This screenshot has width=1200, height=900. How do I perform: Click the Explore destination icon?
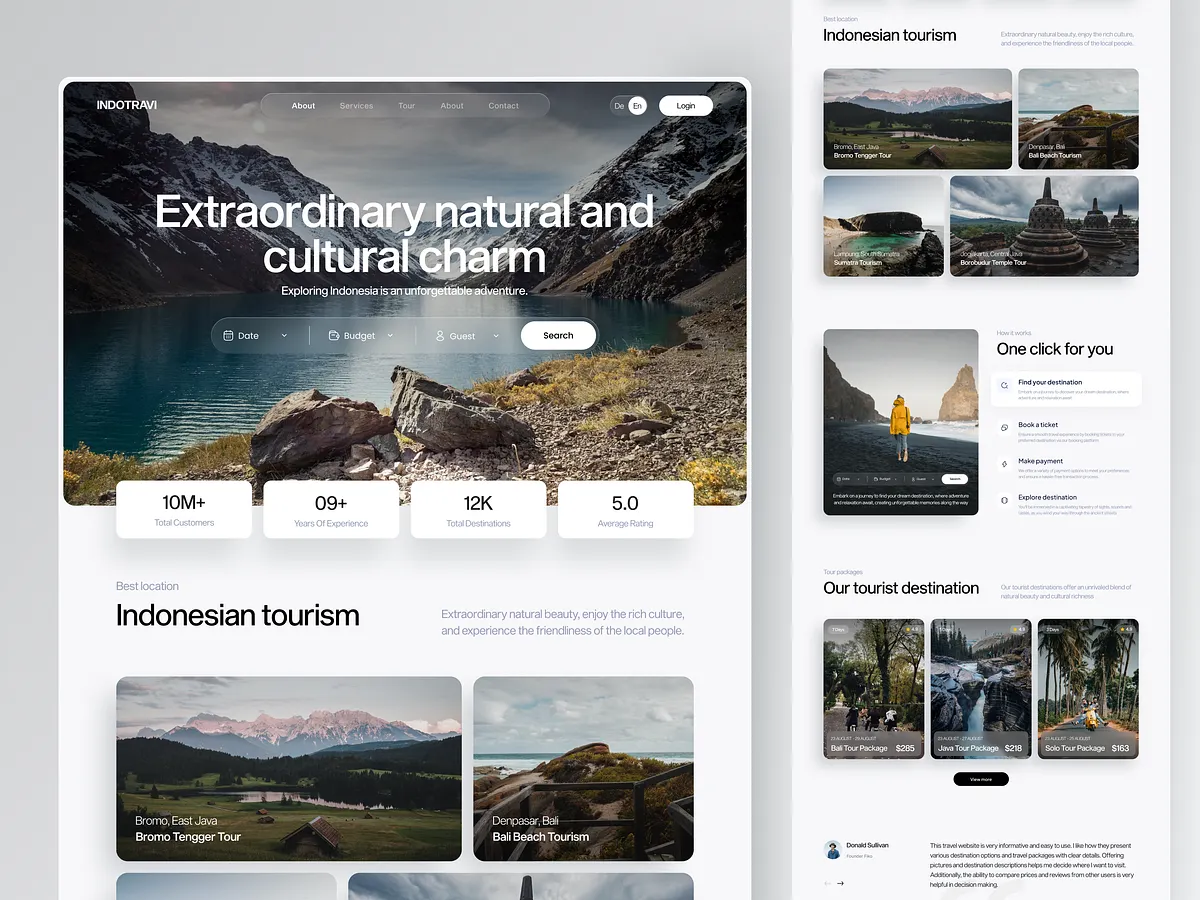(x=1005, y=501)
